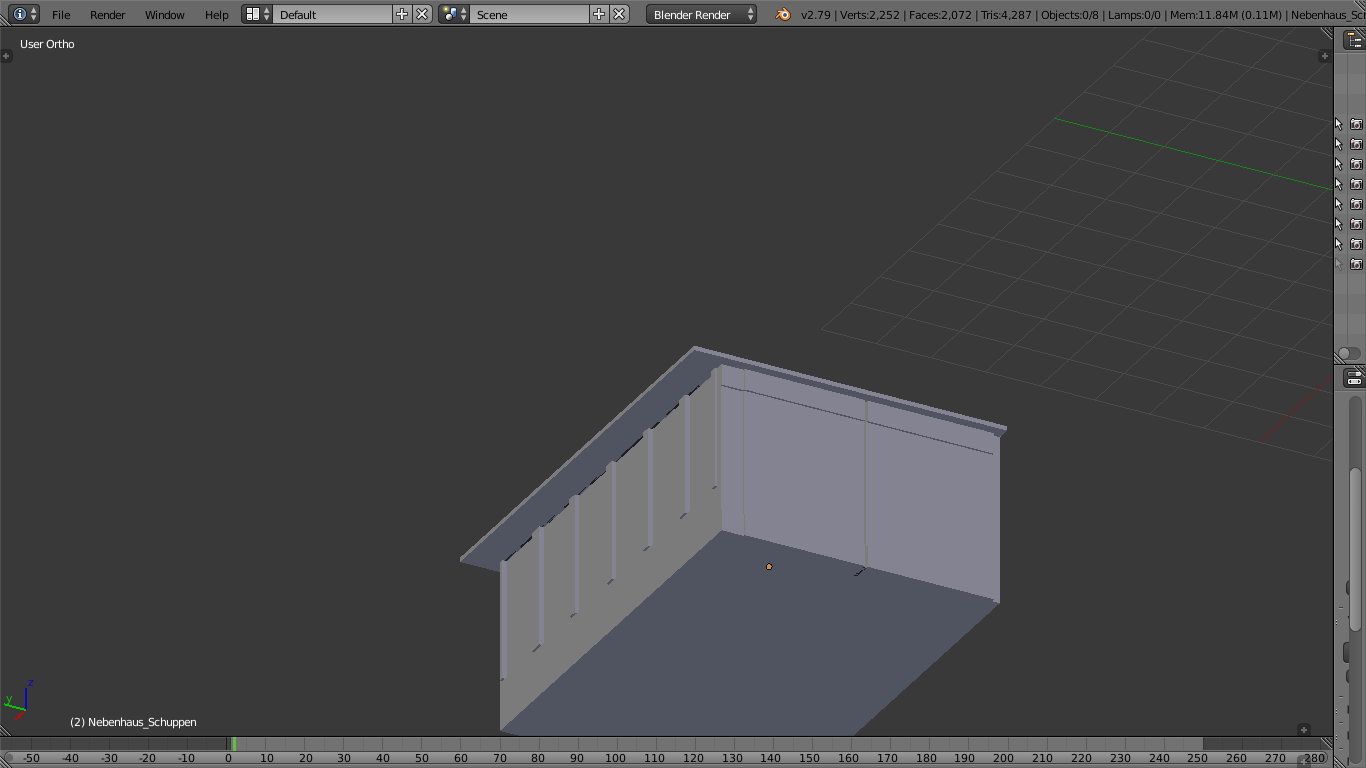Toggle selectability of the first outliner object
1366x768 pixels.
pos(1339,124)
